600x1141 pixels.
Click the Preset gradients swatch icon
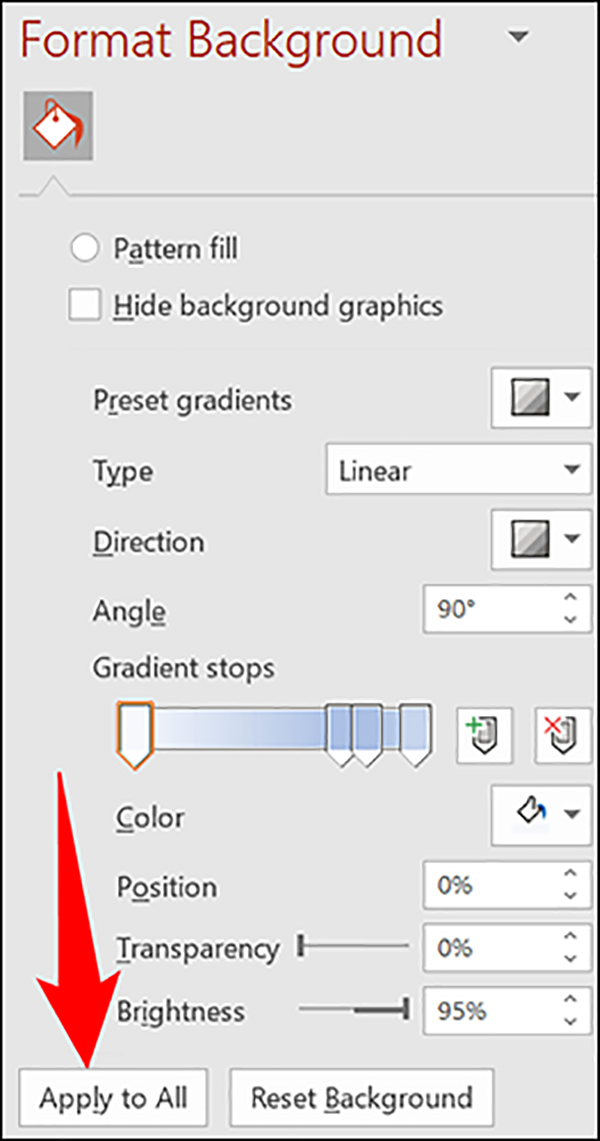click(x=526, y=399)
